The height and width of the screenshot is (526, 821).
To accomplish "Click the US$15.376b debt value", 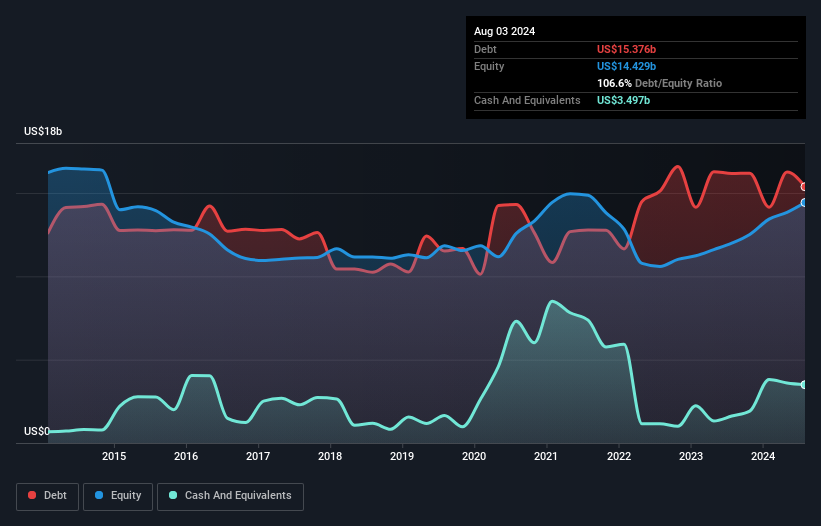I will [626, 49].
